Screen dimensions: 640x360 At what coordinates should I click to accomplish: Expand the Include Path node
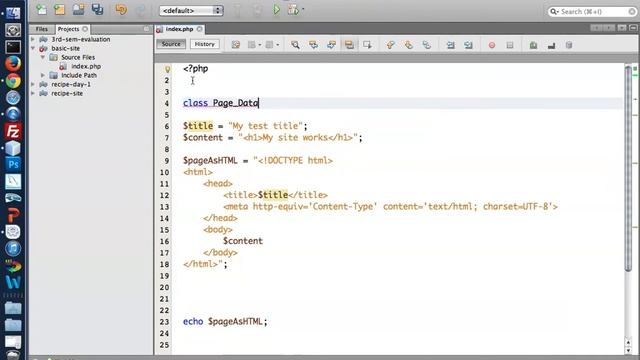click(43, 75)
